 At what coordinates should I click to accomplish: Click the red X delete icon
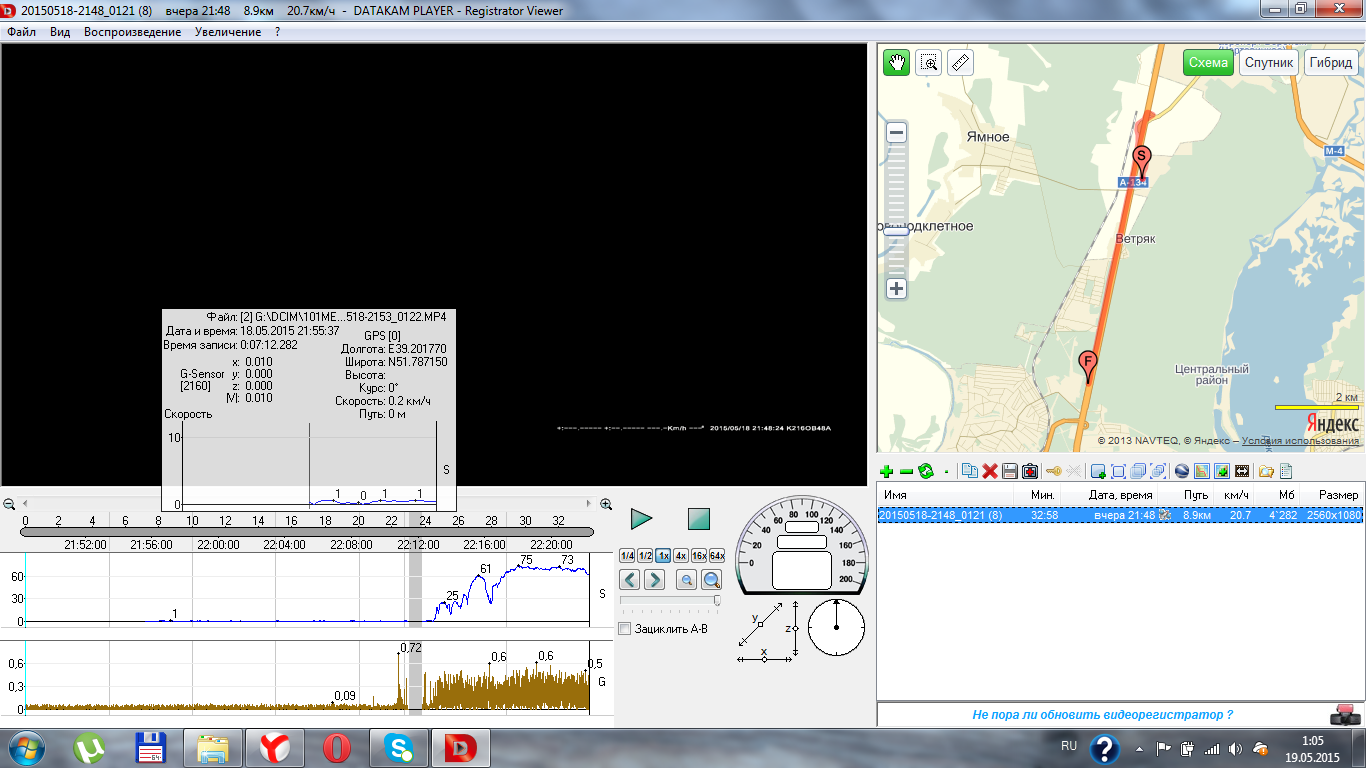click(x=990, y=471)
